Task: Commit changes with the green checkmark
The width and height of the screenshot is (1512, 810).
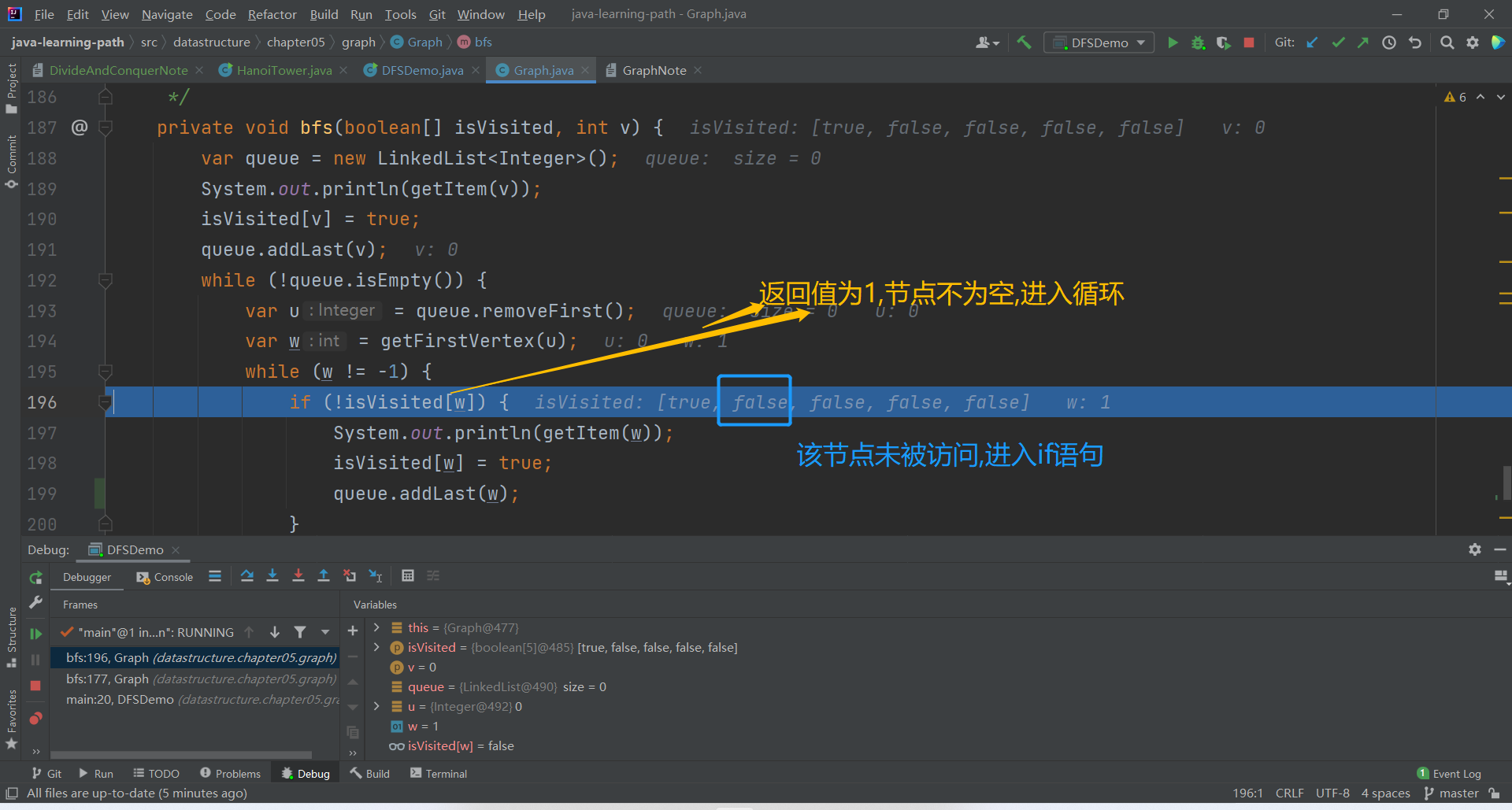Action: pyautogui.click(x=1338, y=43)
